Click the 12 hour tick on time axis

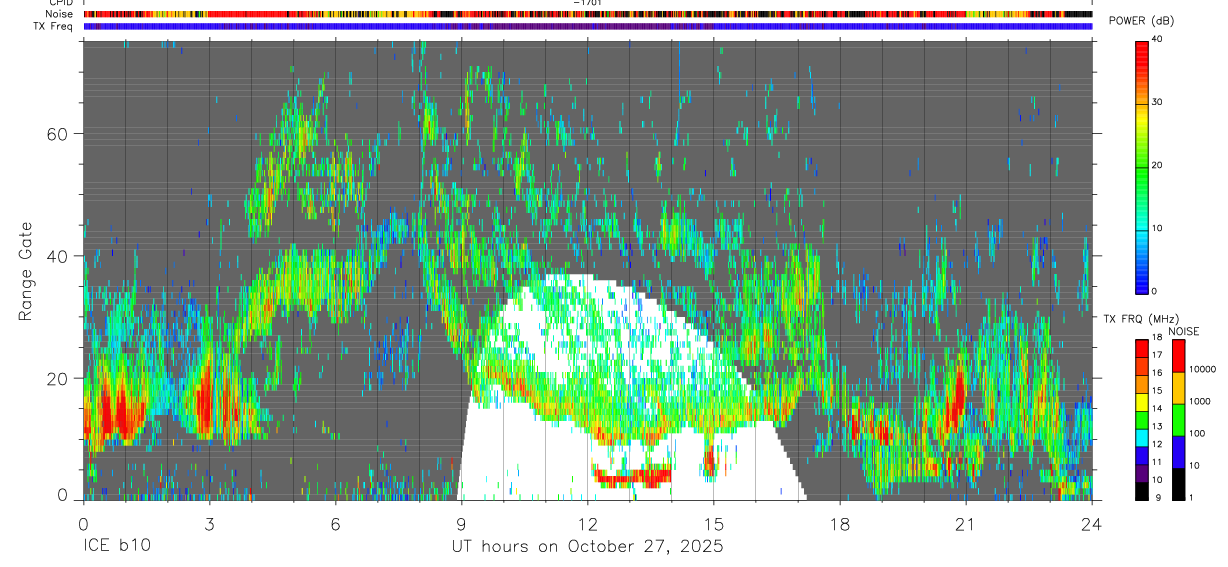click(x=588, y=524)
